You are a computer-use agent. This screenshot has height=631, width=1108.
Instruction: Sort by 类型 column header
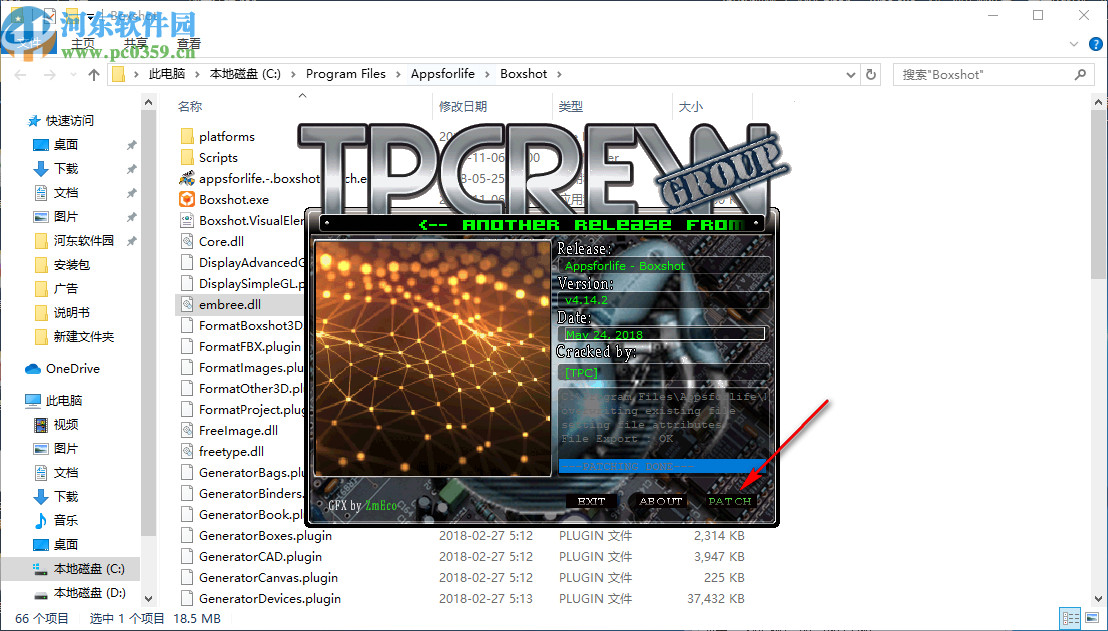pos(571,107)
